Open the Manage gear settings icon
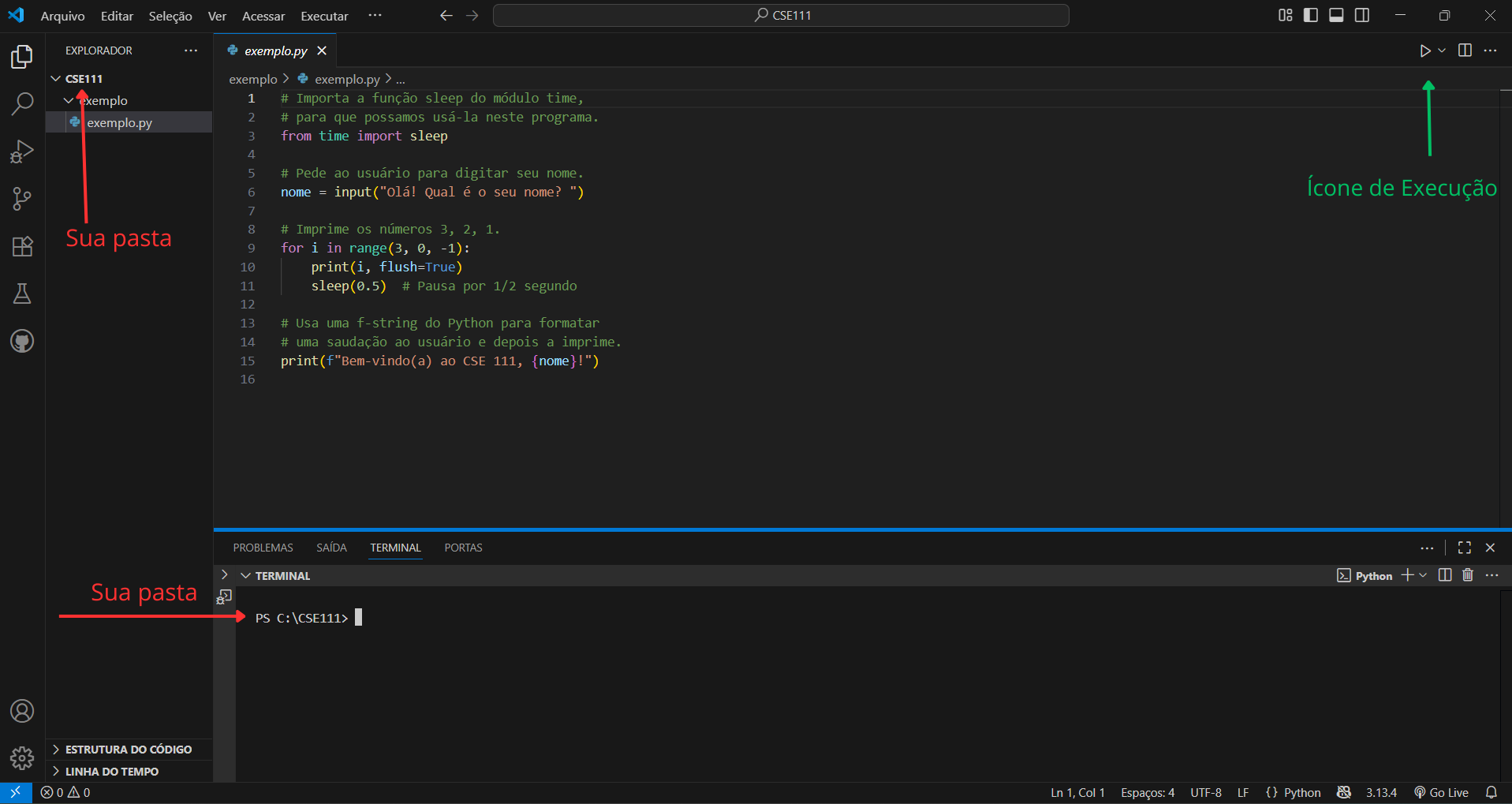The height and width of the screenshot is (804, 1512). click(x=22, y=758)
